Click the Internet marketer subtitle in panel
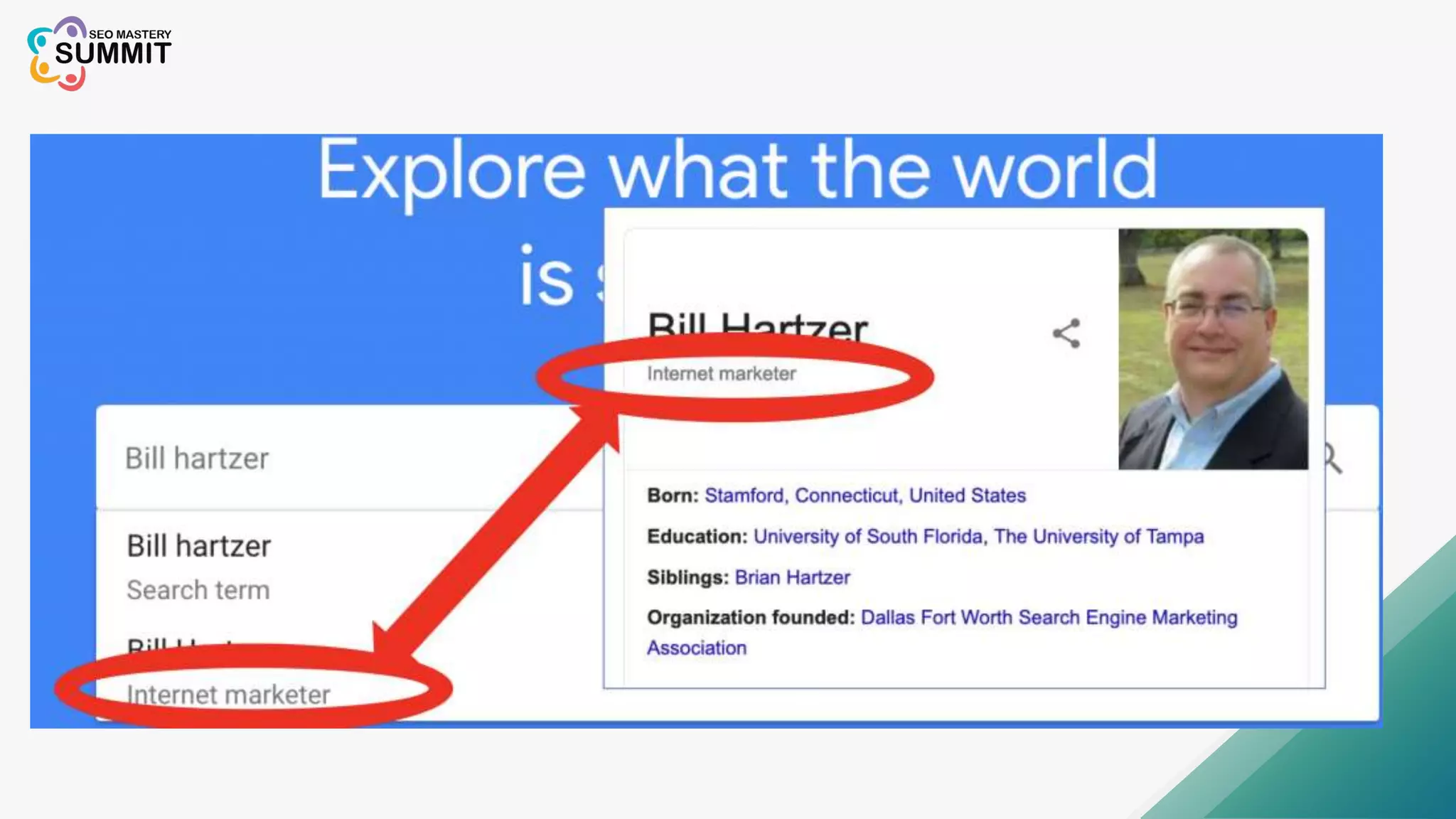1456x819 pixels. tap(721, 374)
